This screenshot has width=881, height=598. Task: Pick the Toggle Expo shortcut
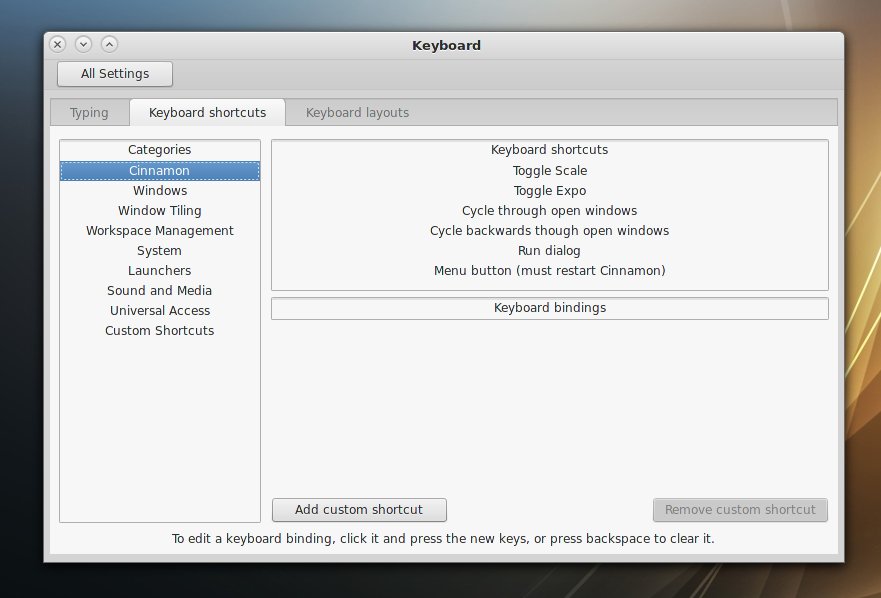550,191
